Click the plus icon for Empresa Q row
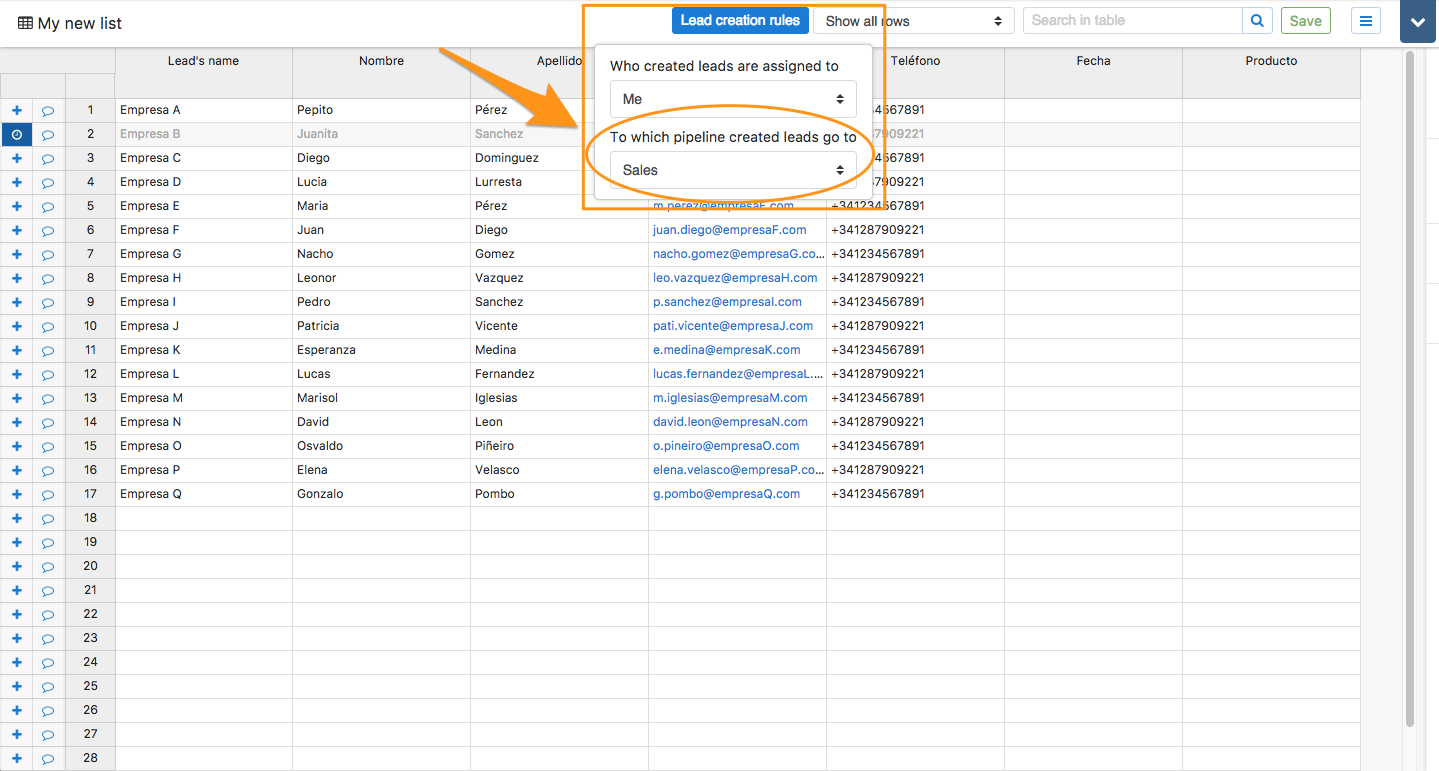The image size is (1439, 771). point(16,494)
